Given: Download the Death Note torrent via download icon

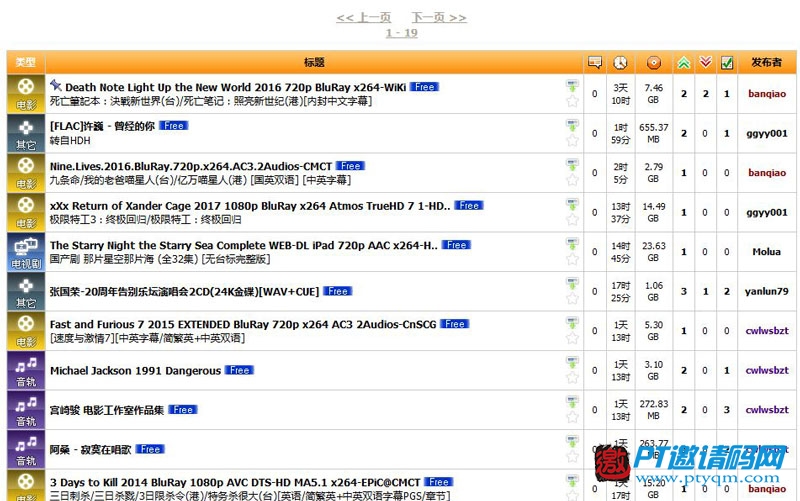Looking at the screenshot, I should click(x=572, y=86).
